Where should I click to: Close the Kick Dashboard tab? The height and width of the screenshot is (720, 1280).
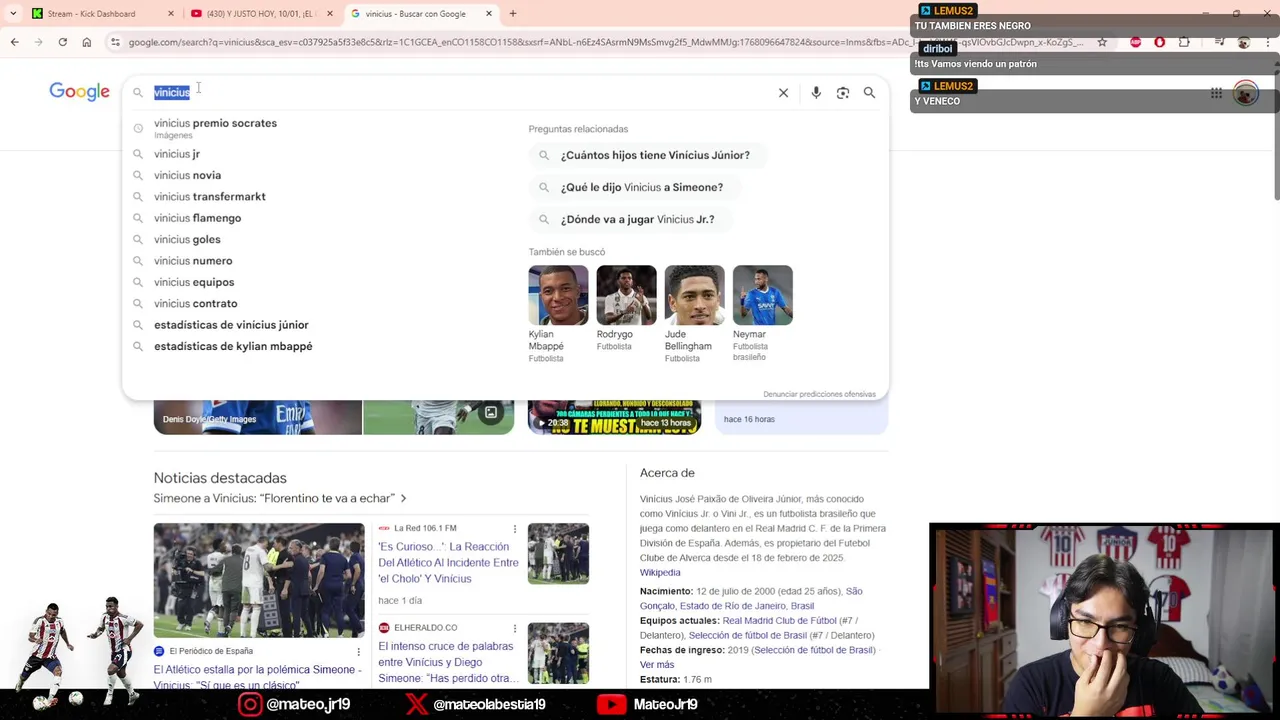point(170,14)
